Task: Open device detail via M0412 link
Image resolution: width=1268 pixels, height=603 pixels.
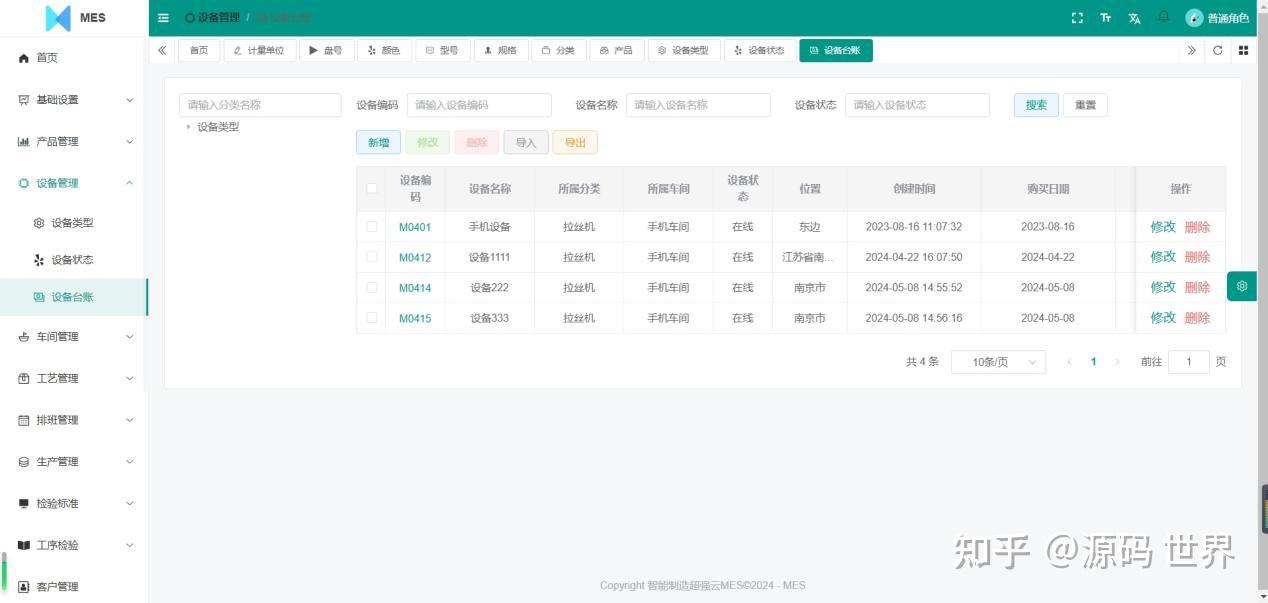Action: coord(414,257)
